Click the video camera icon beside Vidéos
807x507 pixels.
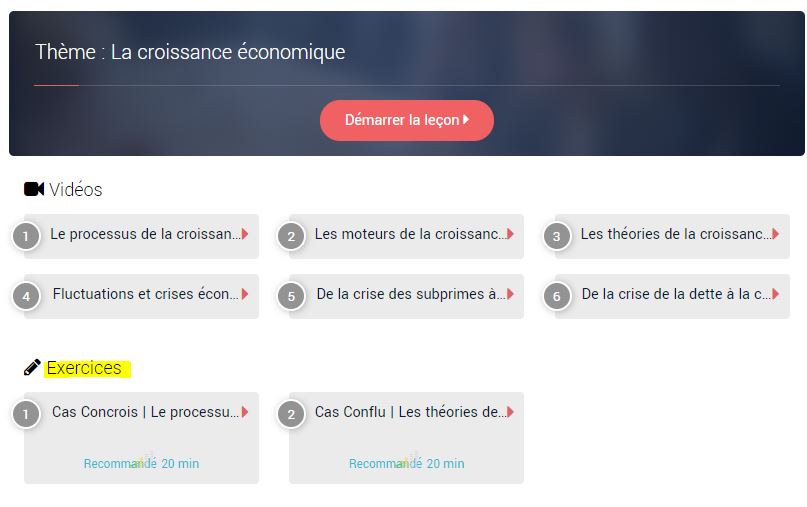tap(34, 189)
